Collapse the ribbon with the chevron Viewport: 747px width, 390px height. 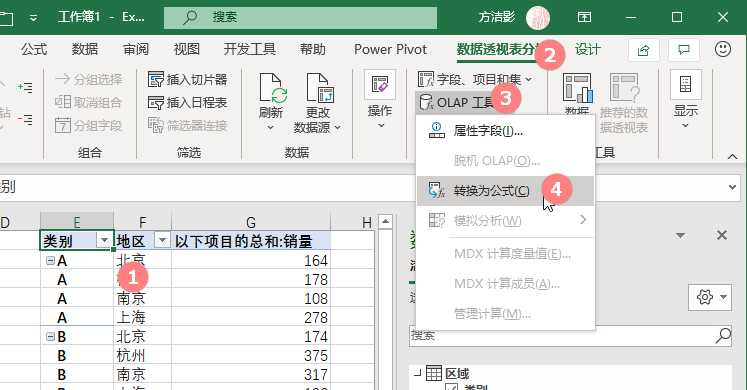(732, 156)
